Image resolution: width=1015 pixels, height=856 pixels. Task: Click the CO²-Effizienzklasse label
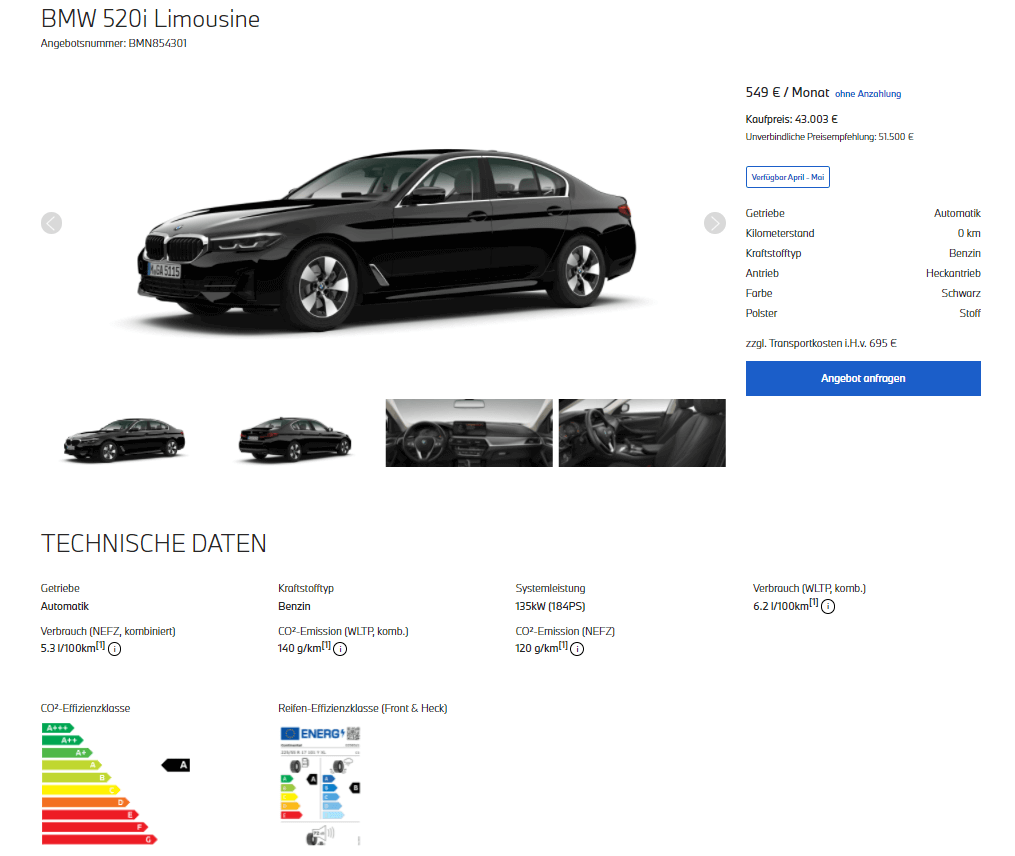coord(85,708)
